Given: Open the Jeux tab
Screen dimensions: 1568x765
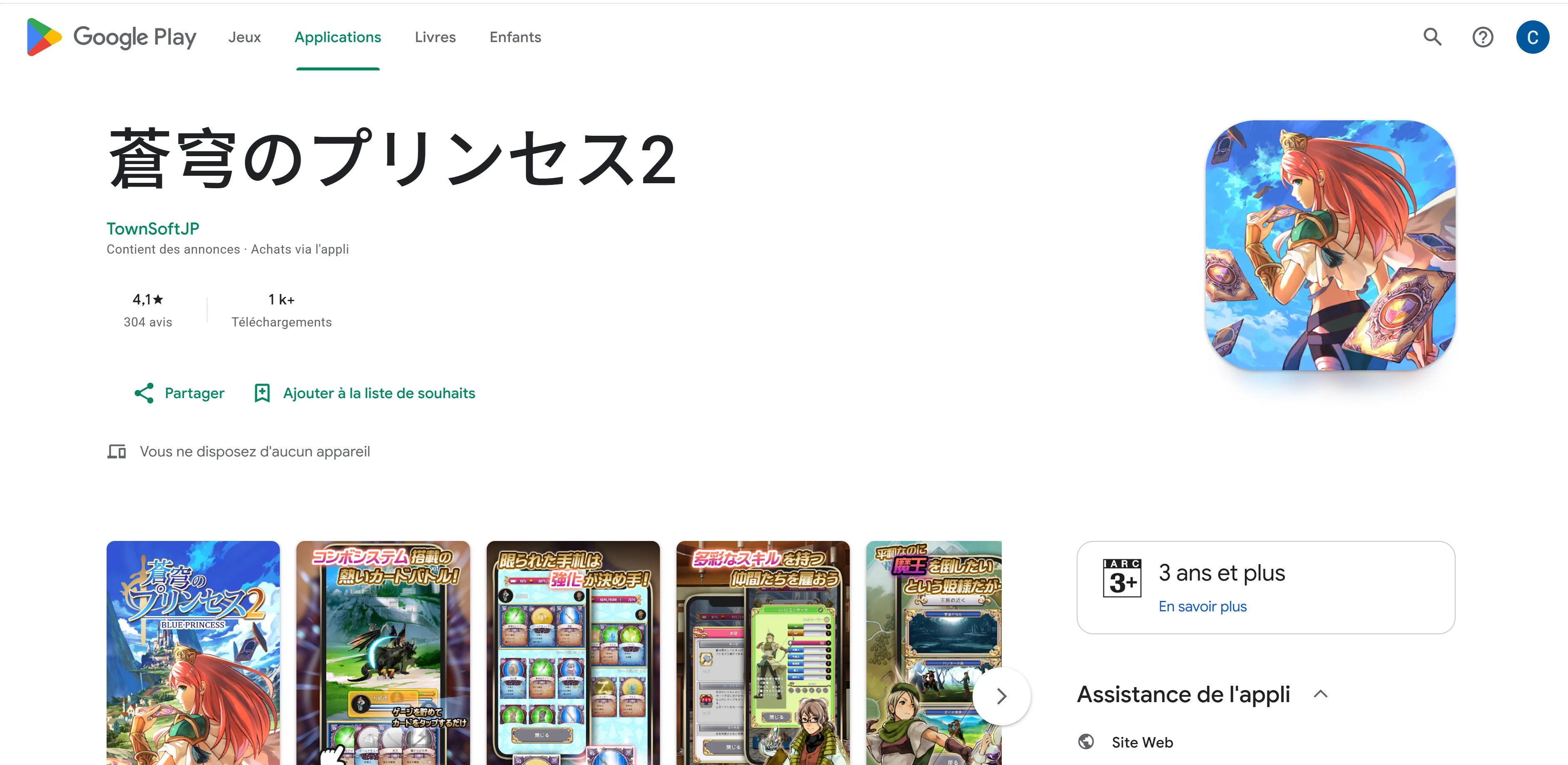Looking at the screenshot, I should coord(244,37).
